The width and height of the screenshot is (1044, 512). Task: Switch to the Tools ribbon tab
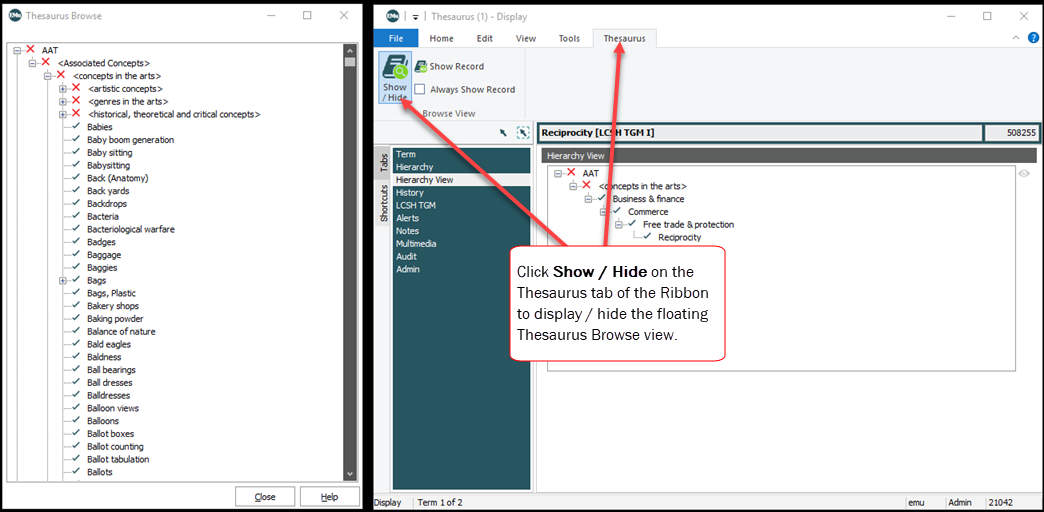[569, 38]
